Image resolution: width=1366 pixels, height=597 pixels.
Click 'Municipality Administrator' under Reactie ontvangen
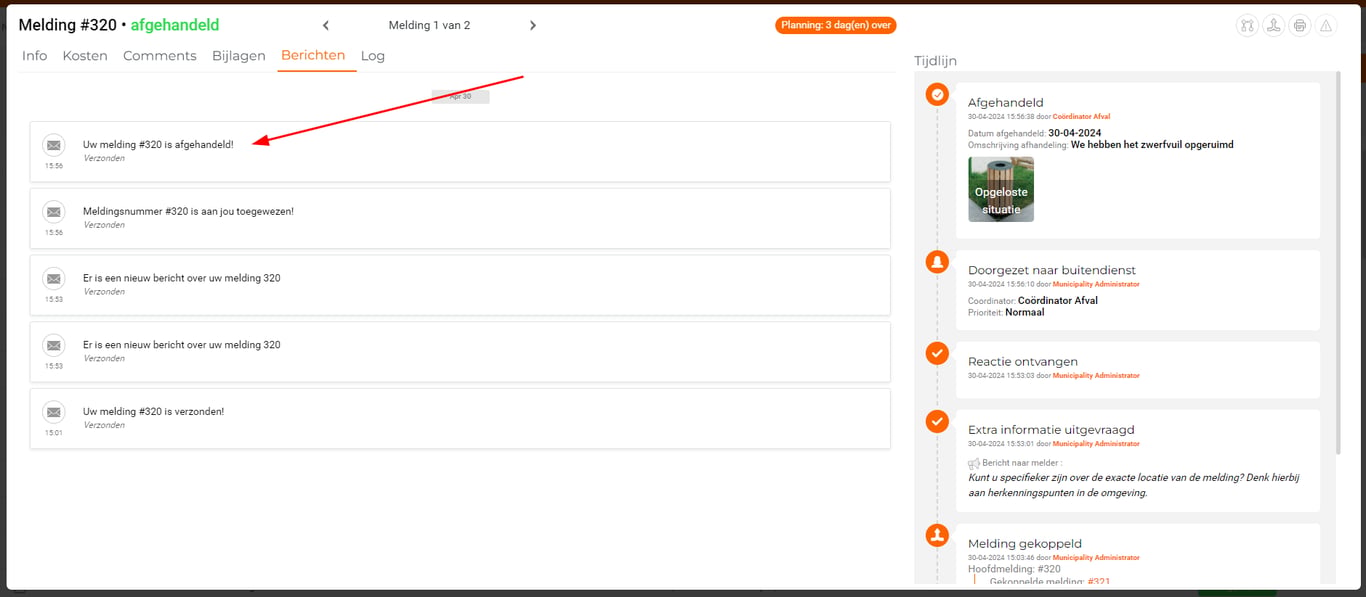click(1096, 375)
